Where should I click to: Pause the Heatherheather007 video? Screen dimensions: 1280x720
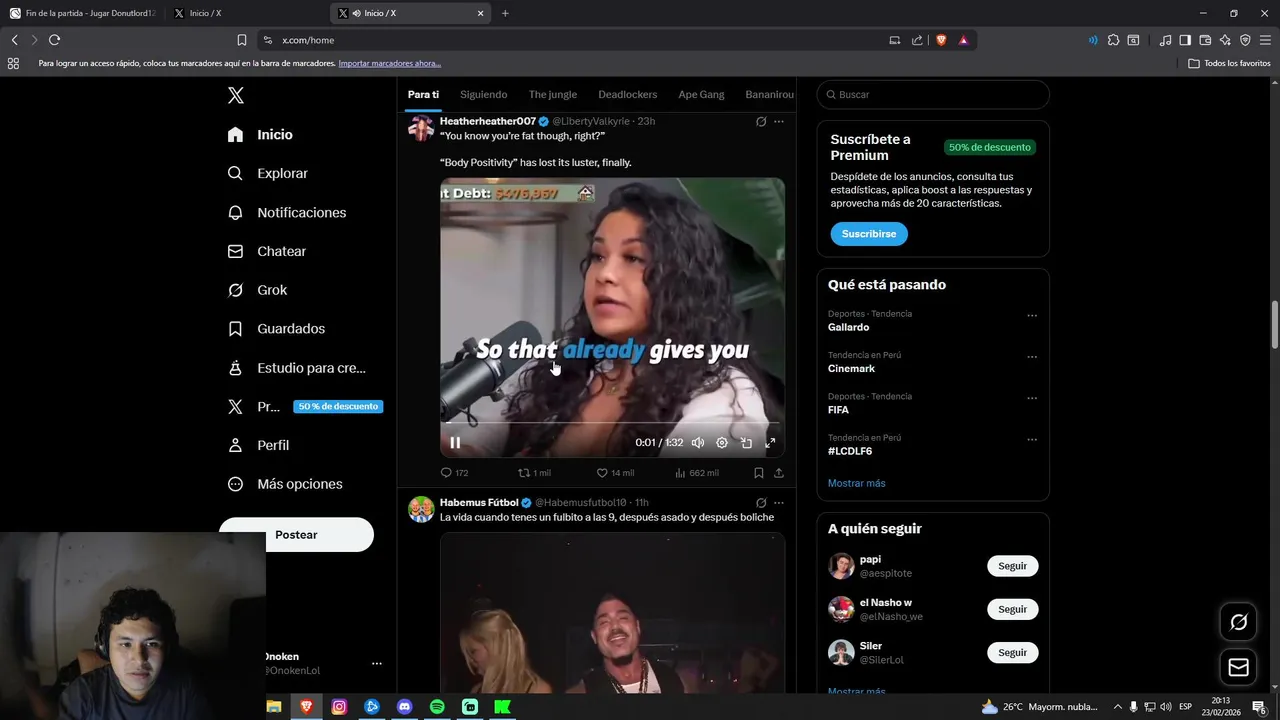(x=455, y=442)
